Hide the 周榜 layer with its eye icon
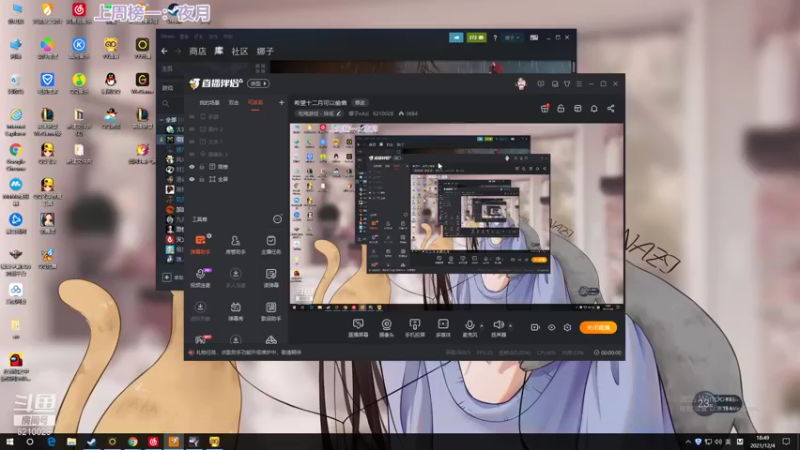Viewport: 800px width, 450px height. (192, 167)
